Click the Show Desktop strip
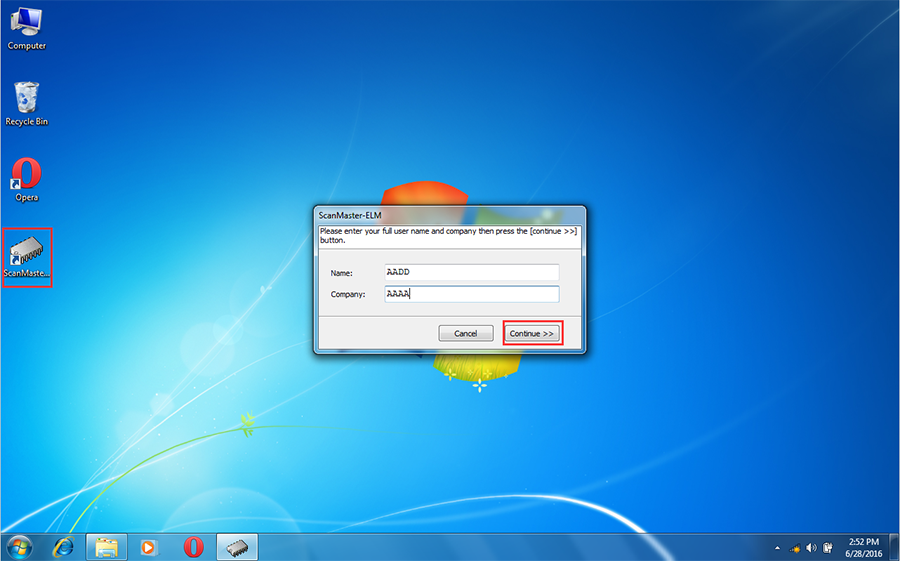Viewport: 900px width, 561px height. click(x=895, y=547)
